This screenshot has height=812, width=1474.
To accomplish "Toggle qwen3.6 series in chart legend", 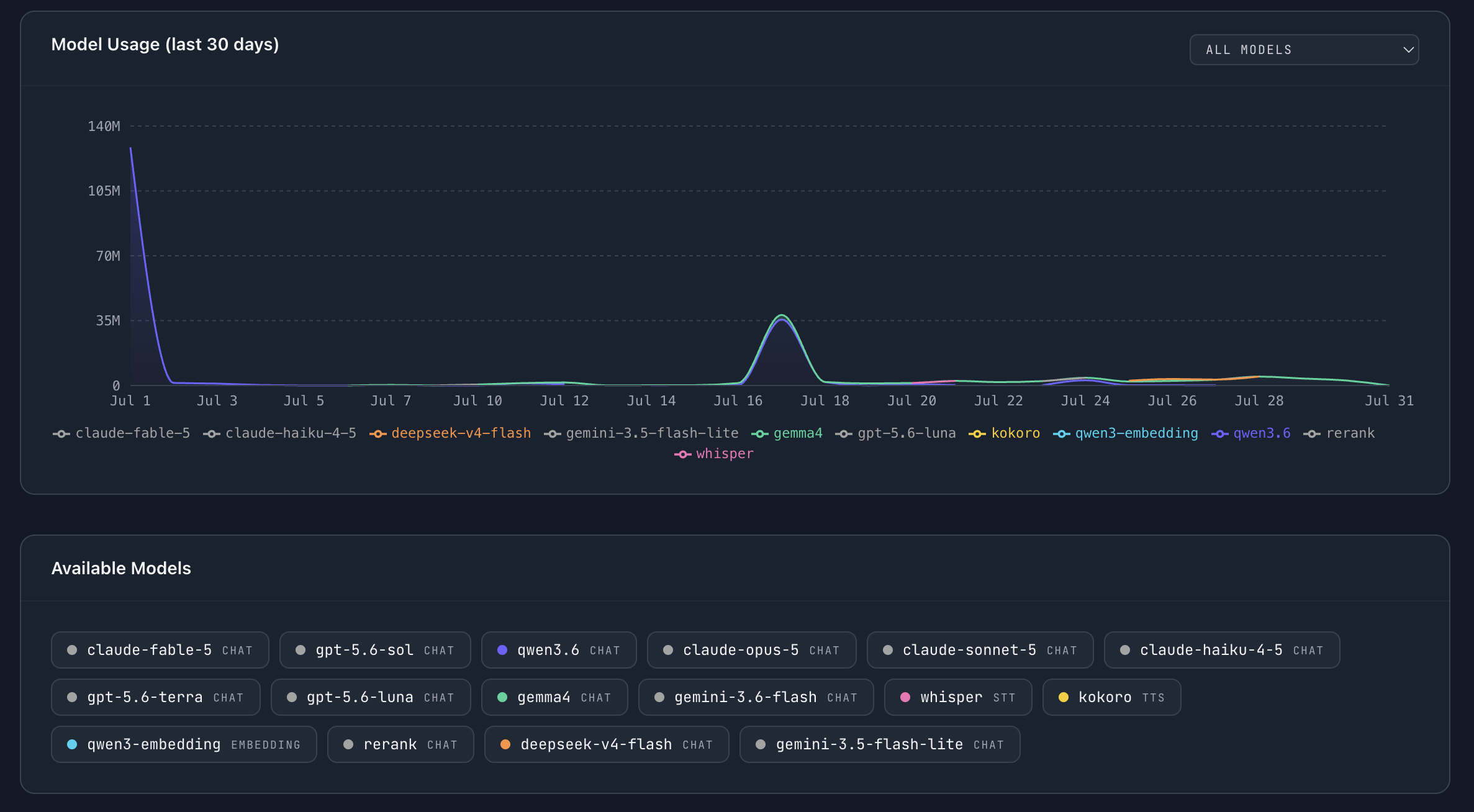I will [1250, 433].
